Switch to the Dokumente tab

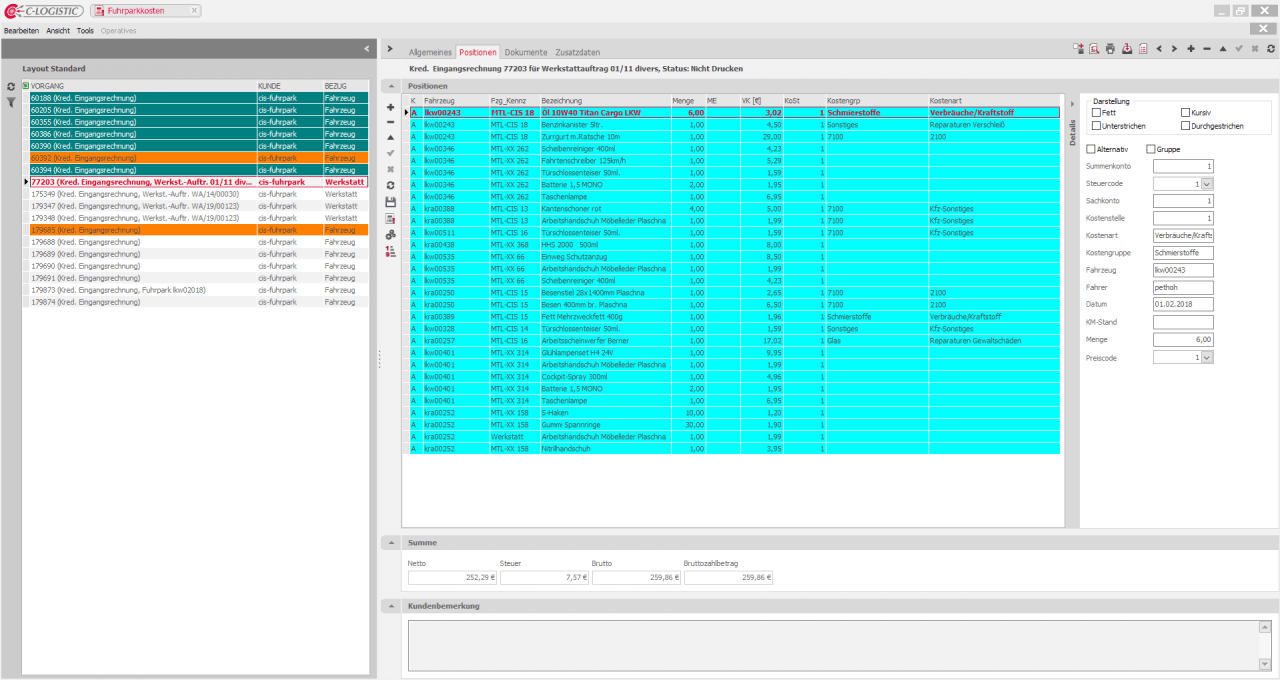point(525,52)
